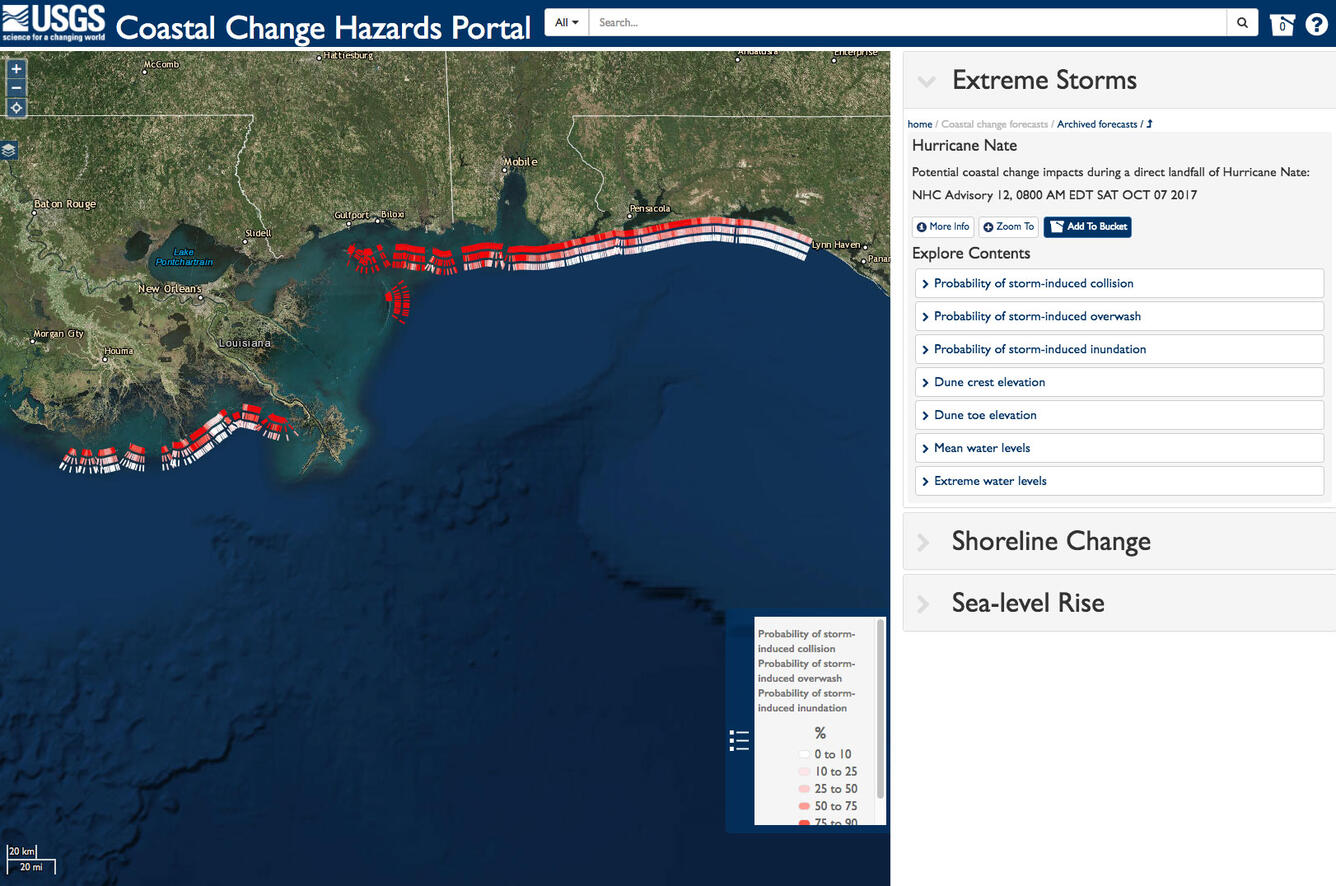The image size is (1336, 886).
Task: Click the search magnifier icon
Action: pyautogui.click(x=1242, y=22)
